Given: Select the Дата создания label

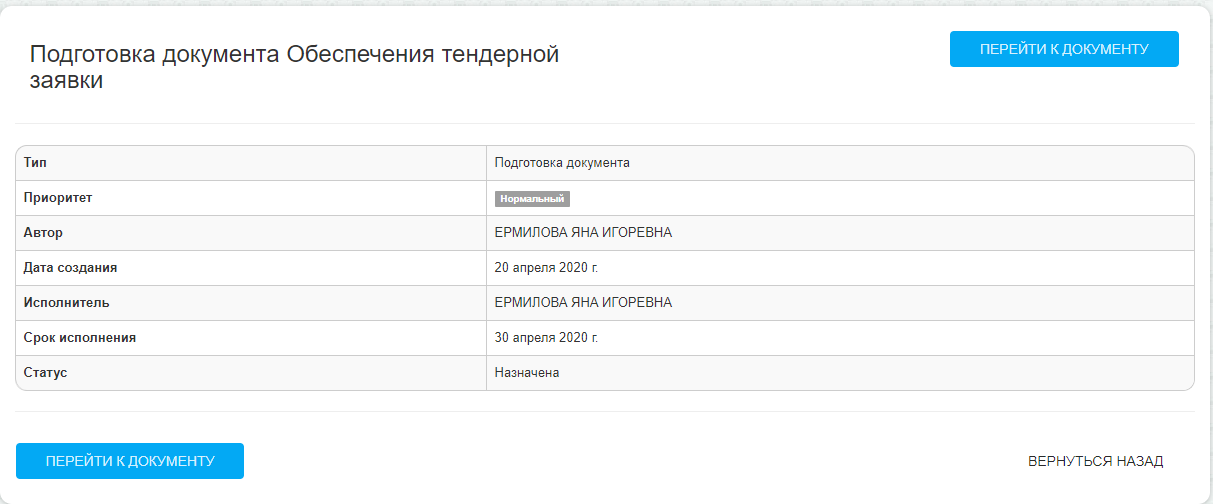Looking at the screenshot, I should (x=71, y=268).
